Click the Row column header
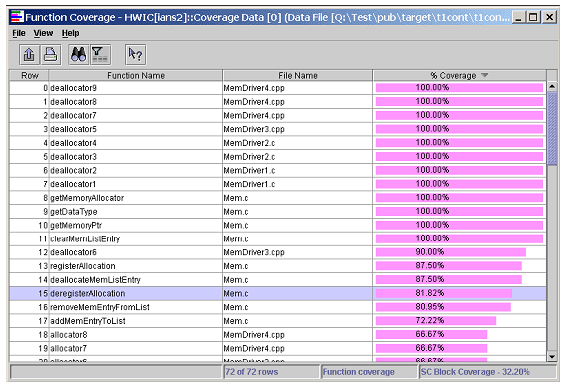 (29, 76)
